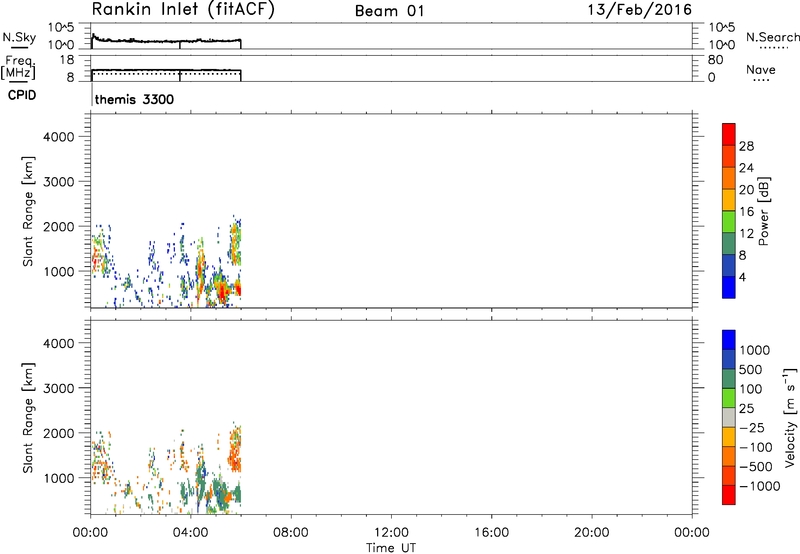Click the '1000' Velocity colorbar value
The image size is (800, 554).
pos(755,350)
